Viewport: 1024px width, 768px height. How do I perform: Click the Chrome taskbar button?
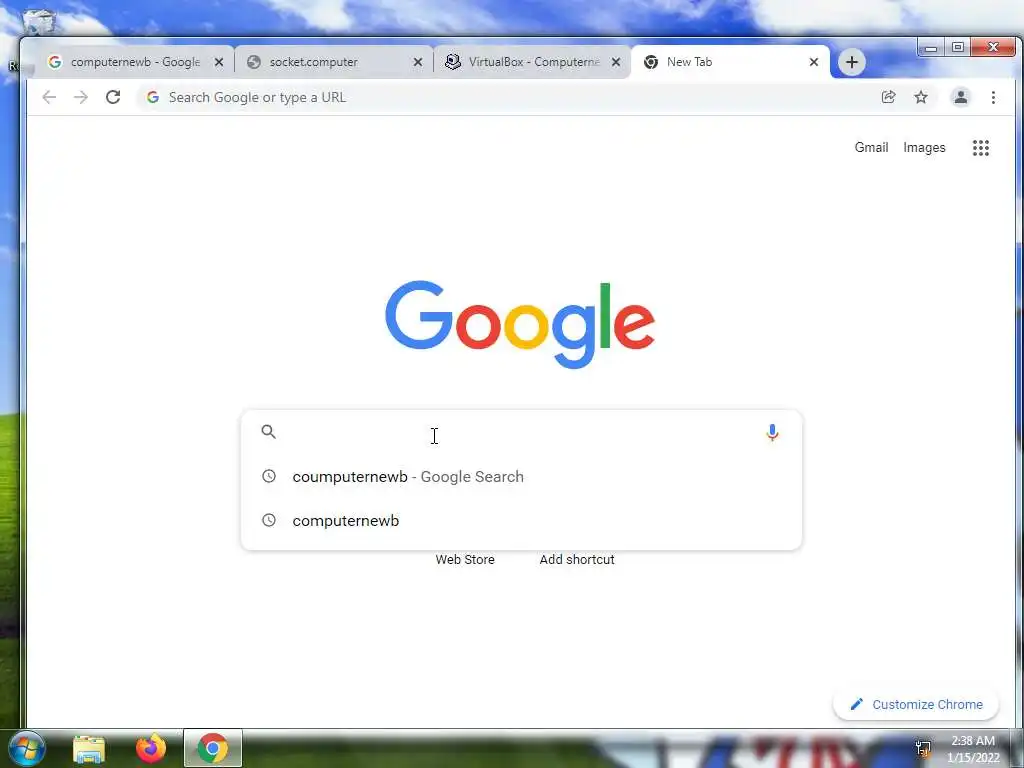(213, 748)
